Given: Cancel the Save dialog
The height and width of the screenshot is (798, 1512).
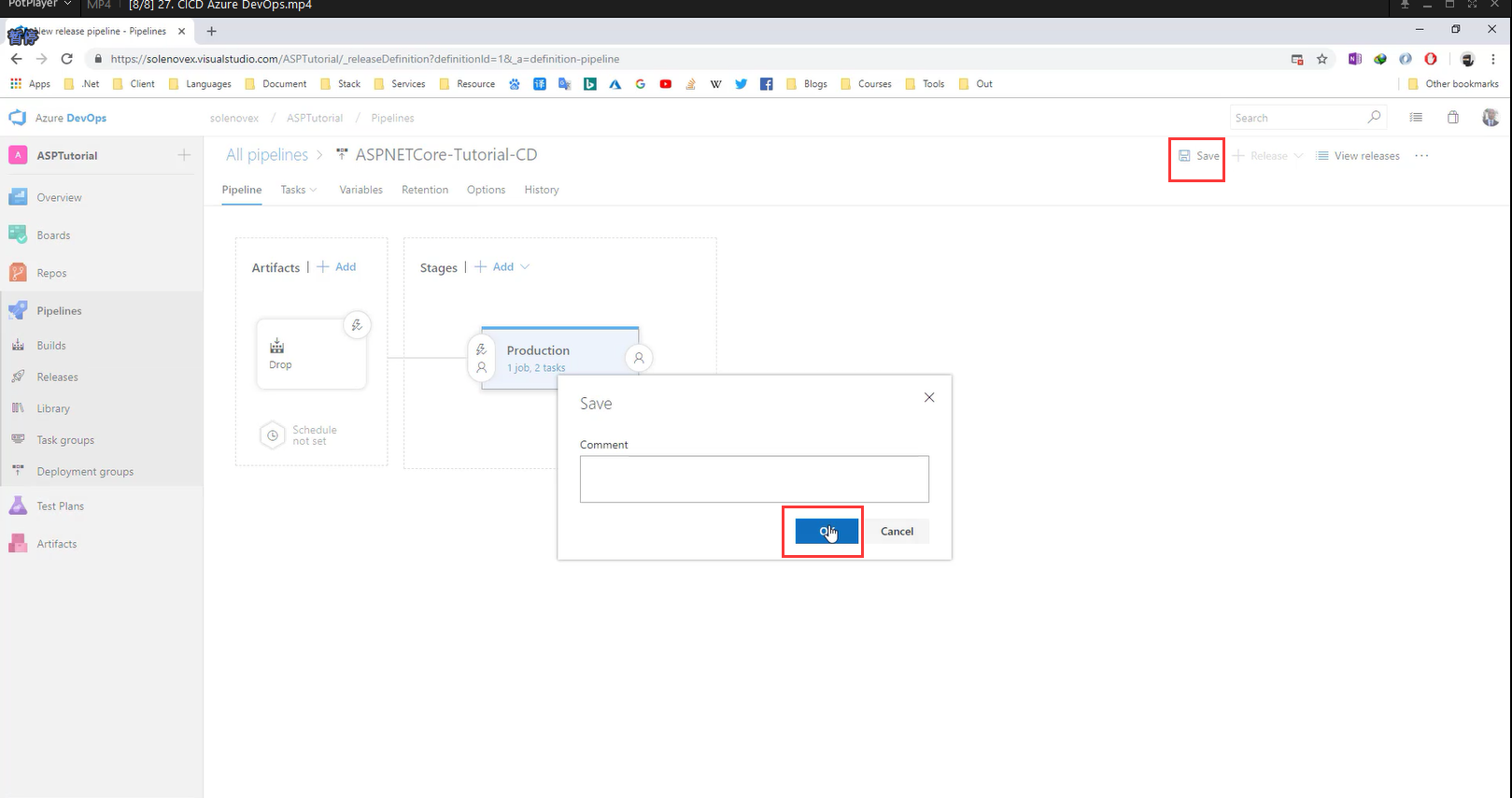Looking at the screenshot, I should pyautogui.click(x=897, y=532).
